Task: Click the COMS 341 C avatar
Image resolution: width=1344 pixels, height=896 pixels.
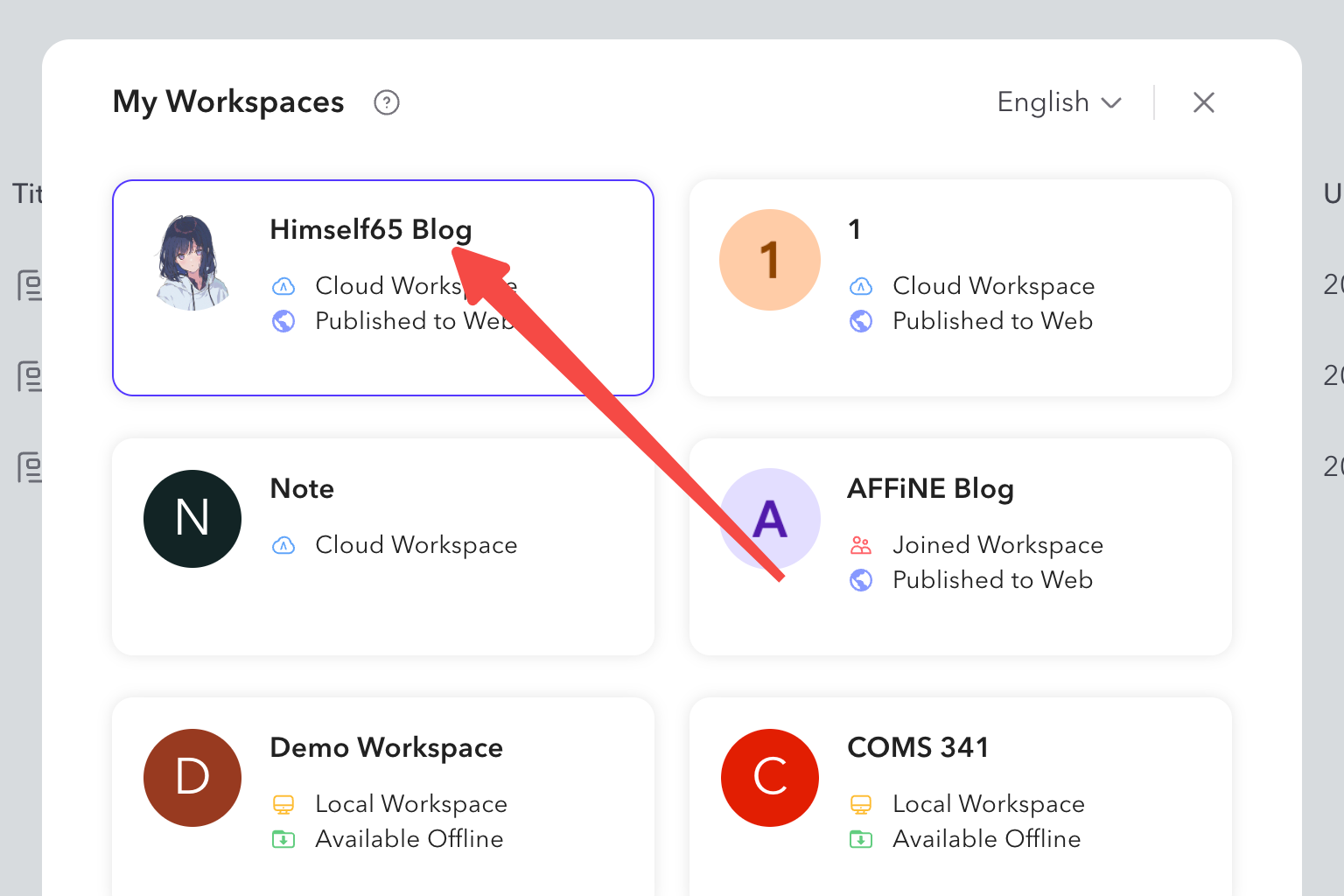Action: pos(769,778)
